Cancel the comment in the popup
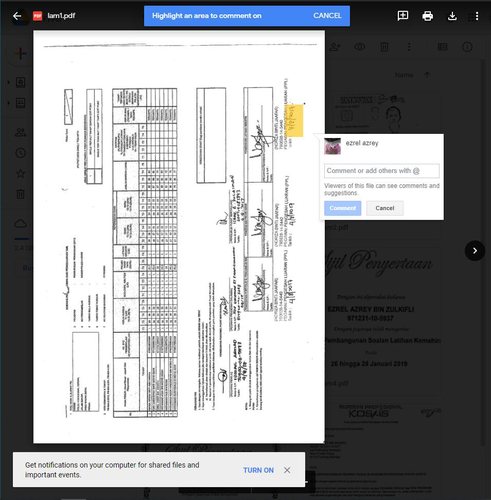491x500 pixels. 385,208
